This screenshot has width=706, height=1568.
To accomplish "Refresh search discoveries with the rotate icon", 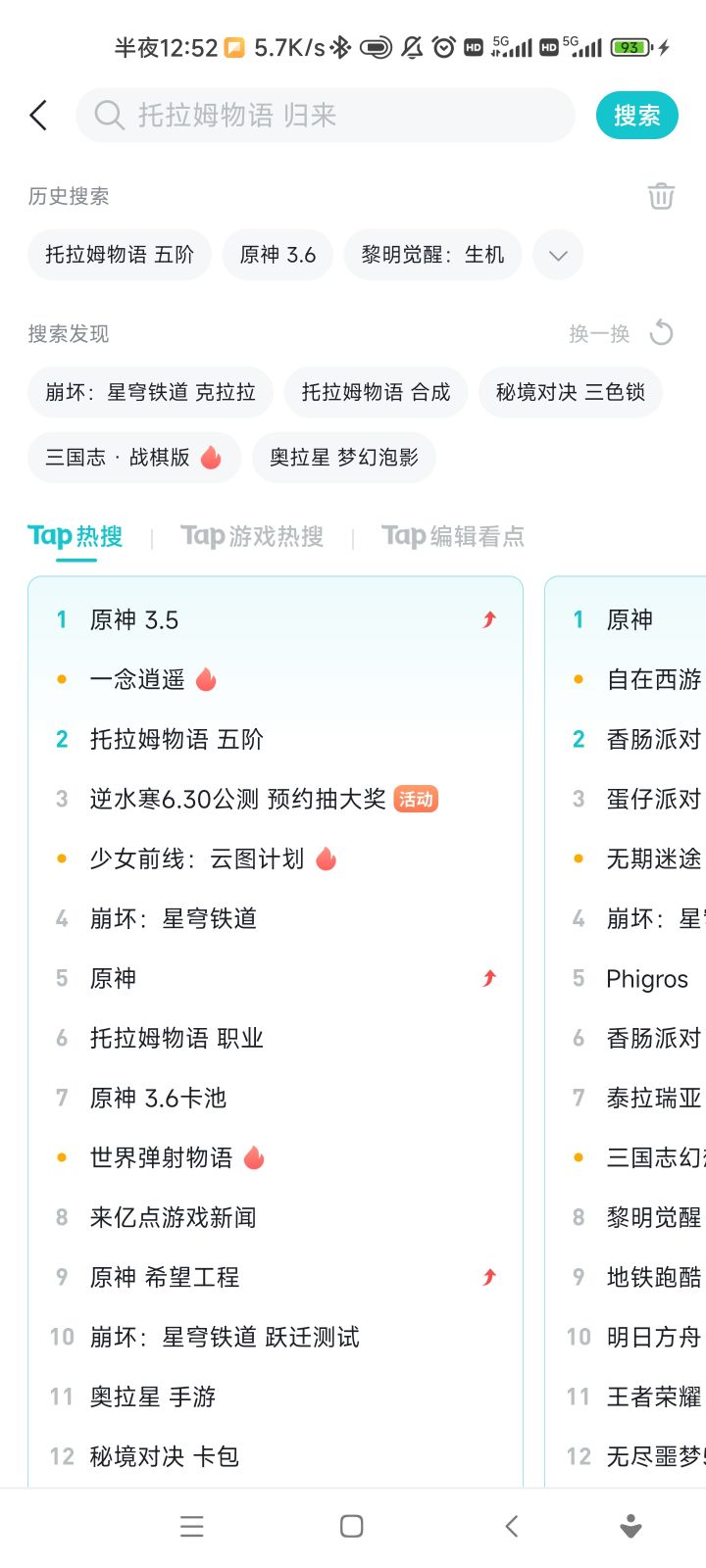I will pyautogui.click(x=662, y=333).
